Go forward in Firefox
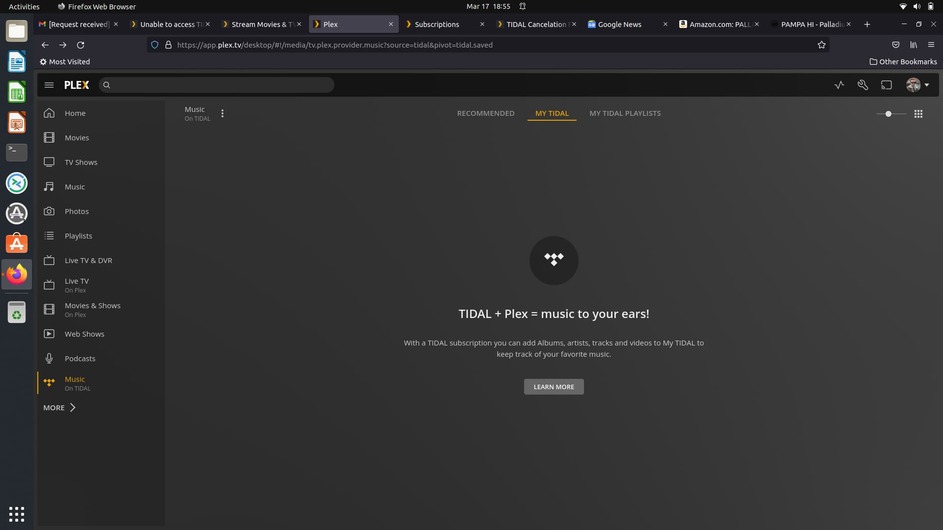The width and height of the screenshot is (943, 530). [63, 45]
